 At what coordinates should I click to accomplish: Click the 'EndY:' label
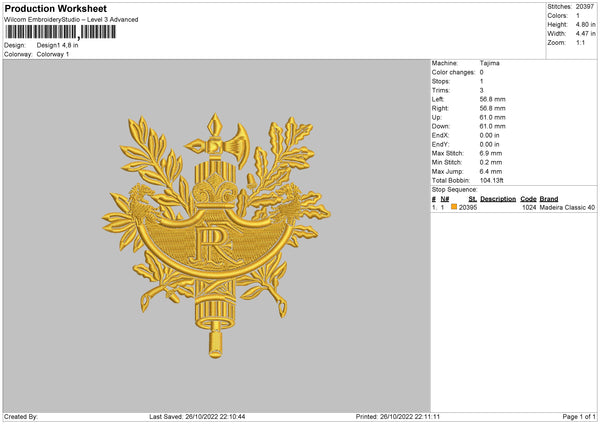pyautogui.click(x=440, y=145)
